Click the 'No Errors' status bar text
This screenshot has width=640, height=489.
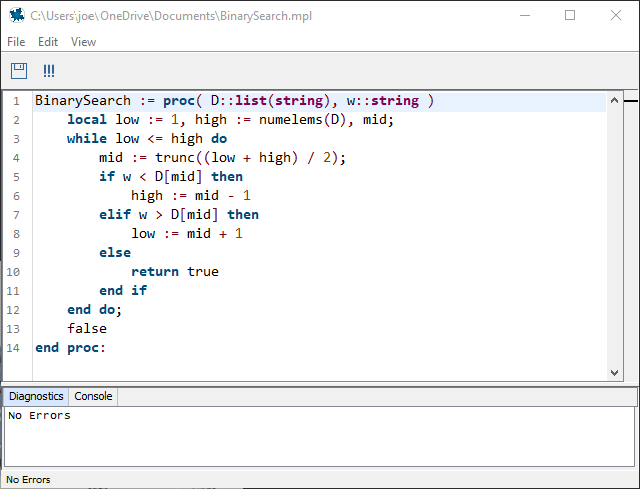[28, 480]
